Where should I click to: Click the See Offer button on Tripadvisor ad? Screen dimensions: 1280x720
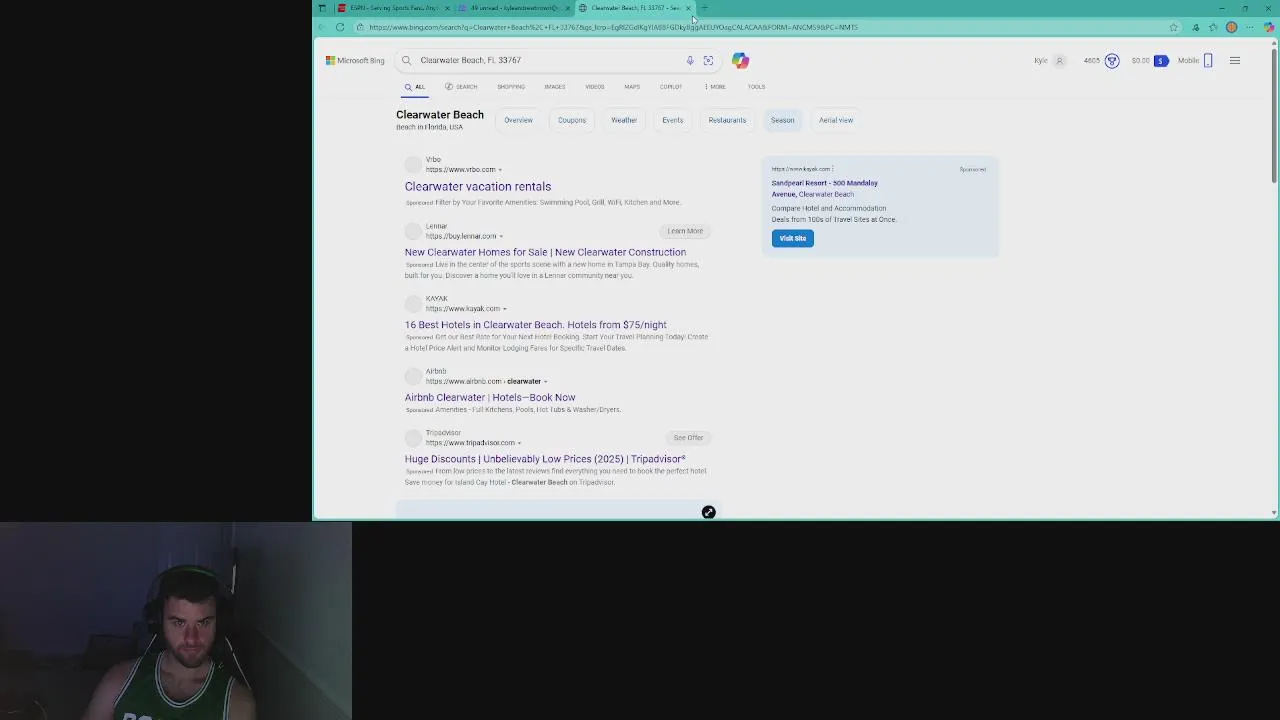(x=688, y=438)
